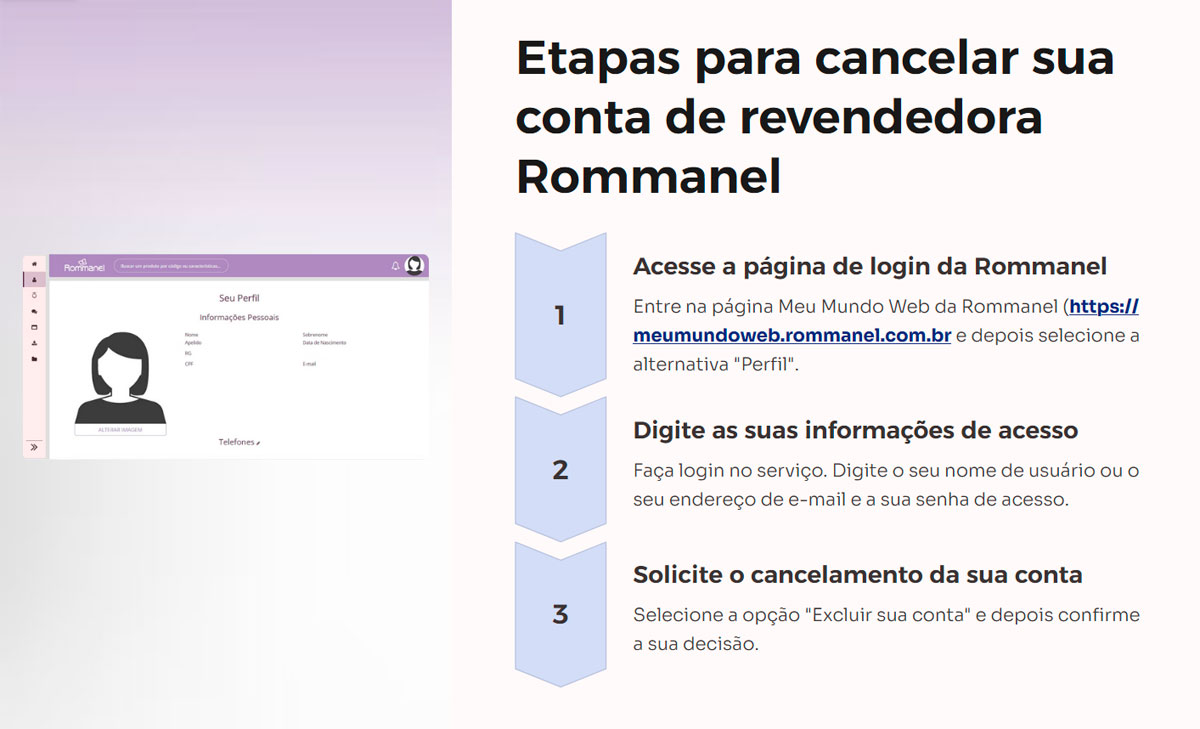Open chat bubbles icon in sidebar

34,311
